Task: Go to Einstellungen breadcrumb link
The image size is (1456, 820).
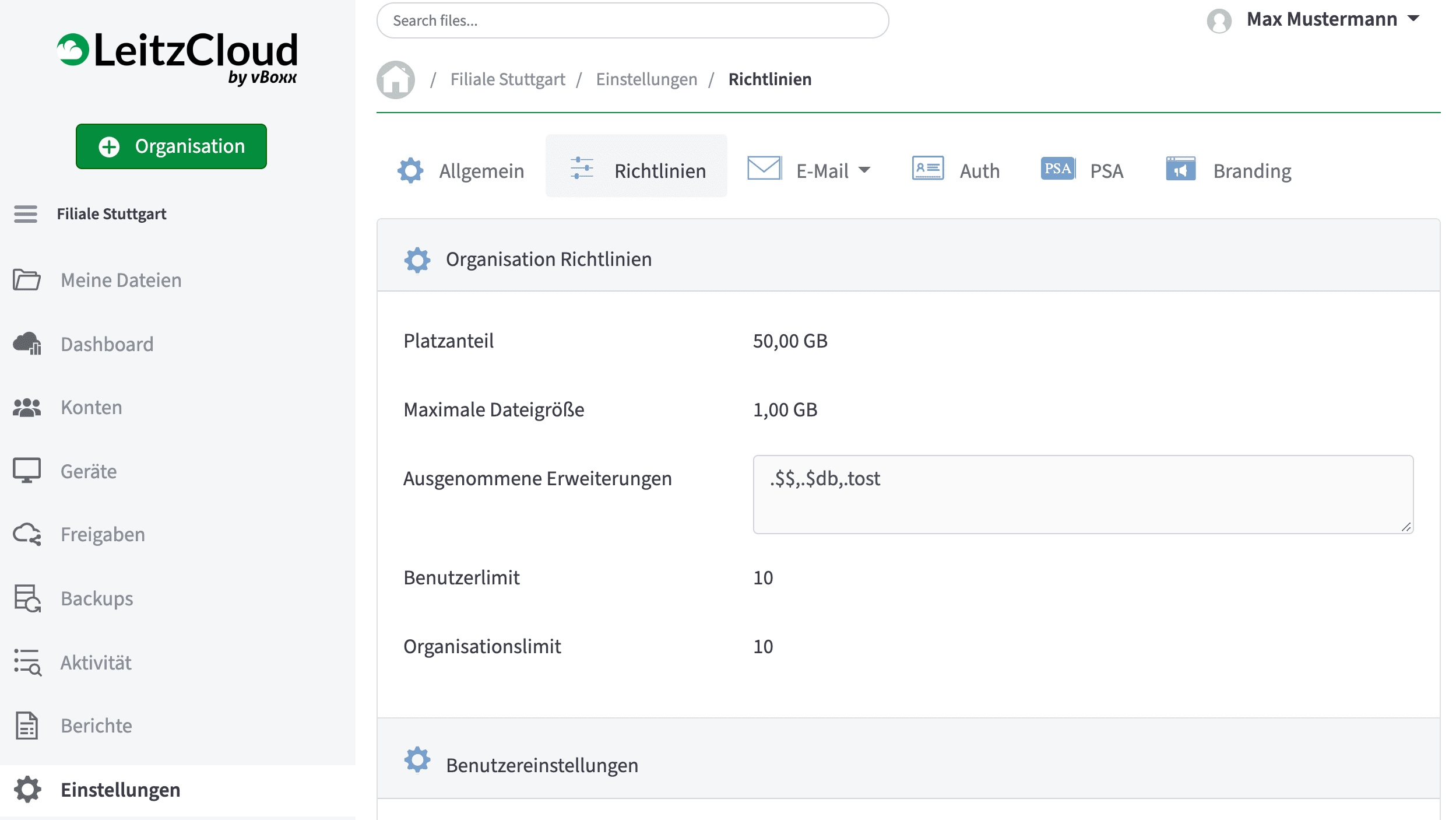Action: (646, 79)
